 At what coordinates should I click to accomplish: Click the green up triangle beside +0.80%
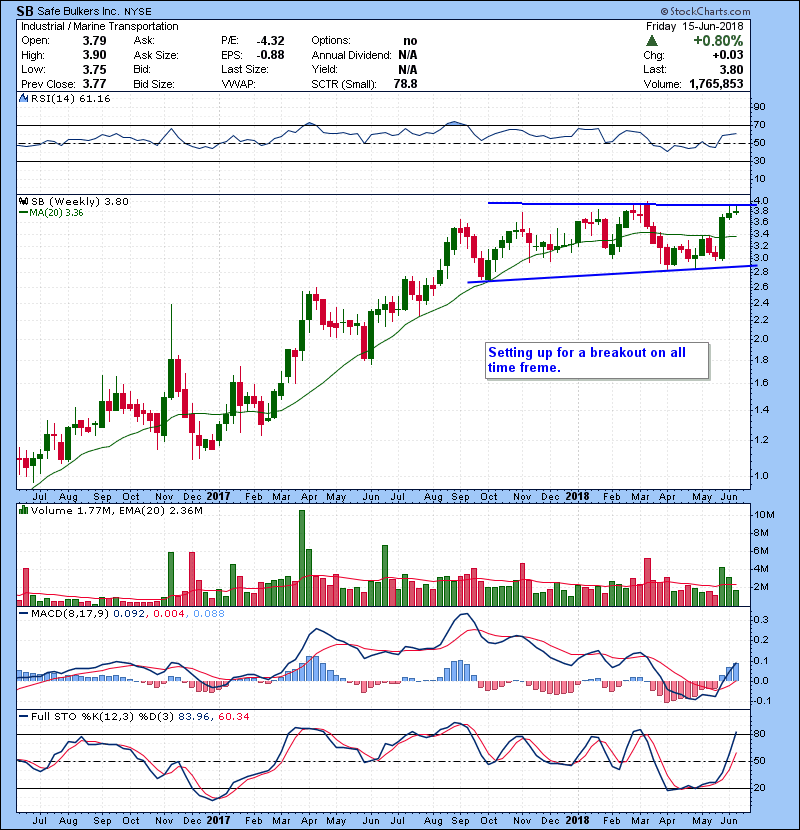click(652, 41)
